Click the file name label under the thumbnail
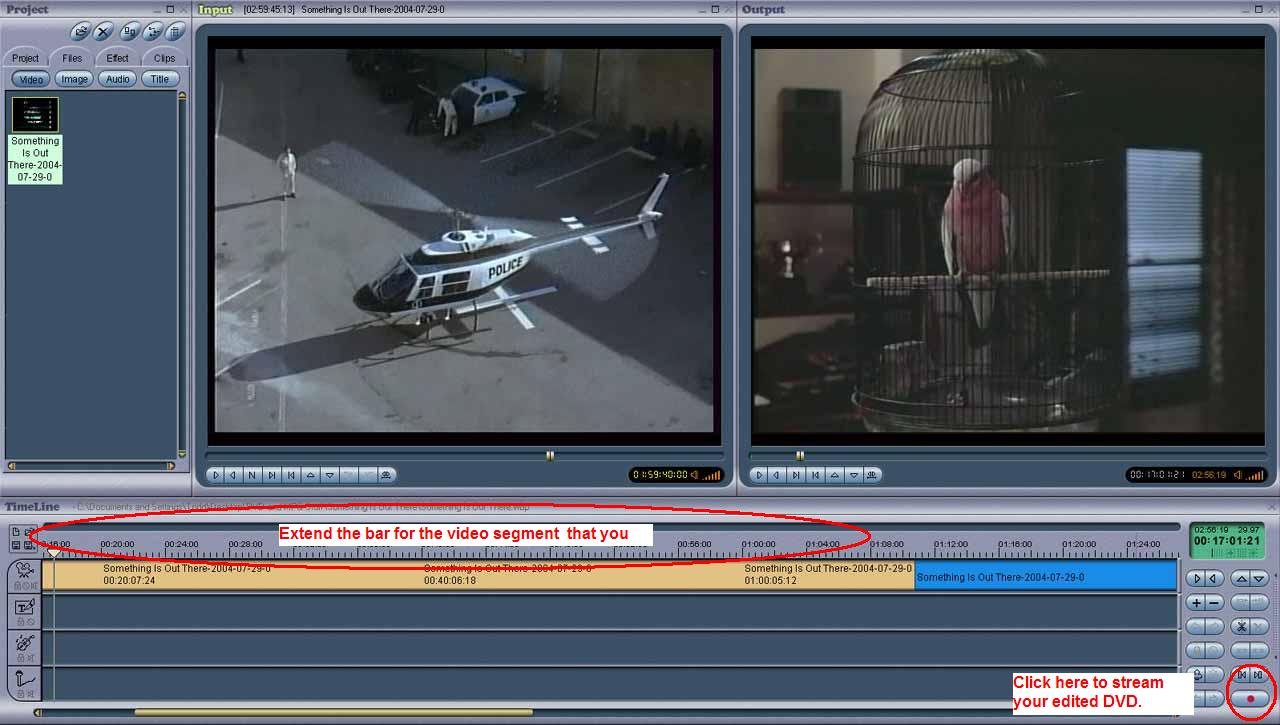This screenshot has height=725, width=1280. click(35, 160)
